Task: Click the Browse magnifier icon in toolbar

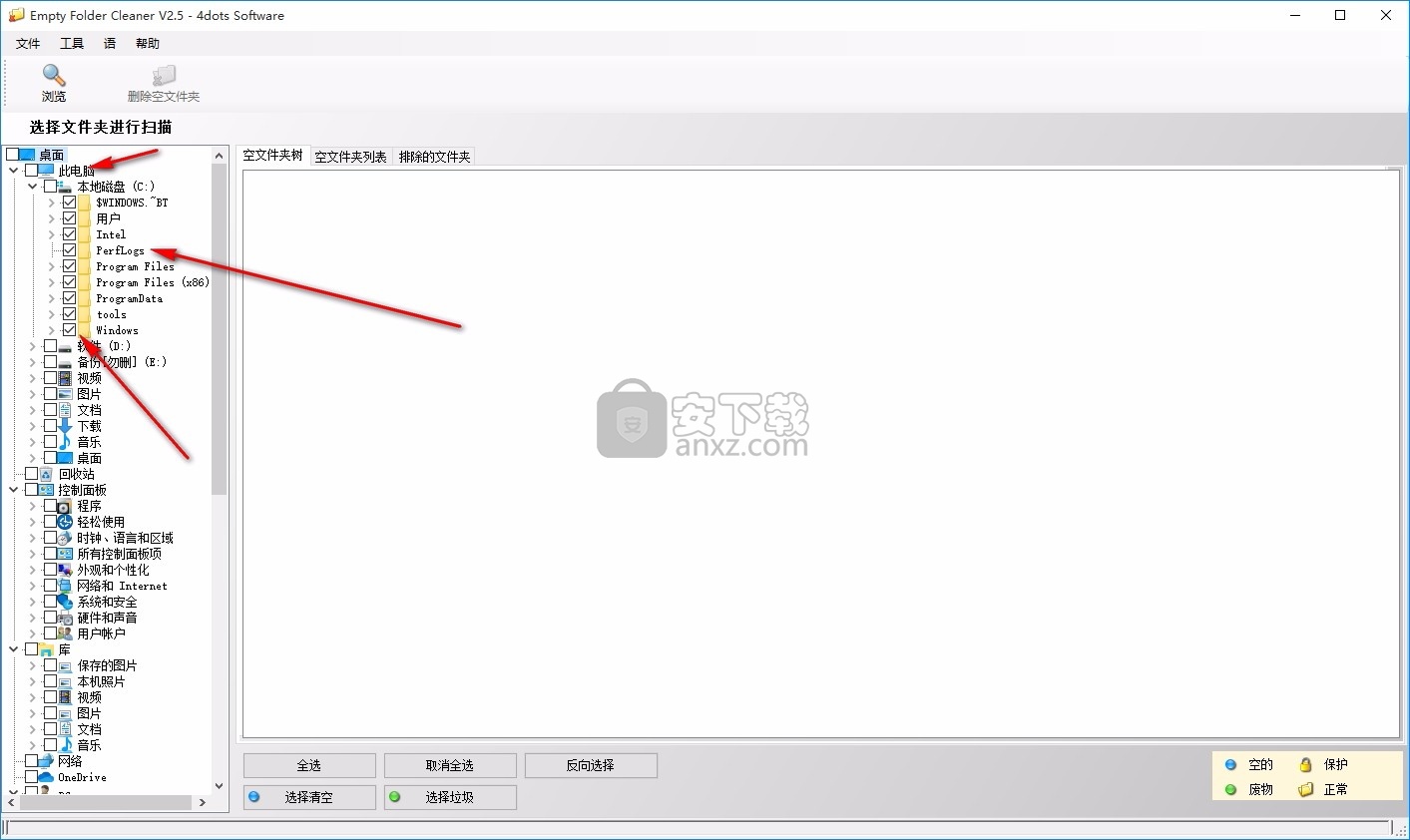Action: [x=54, y=75]
